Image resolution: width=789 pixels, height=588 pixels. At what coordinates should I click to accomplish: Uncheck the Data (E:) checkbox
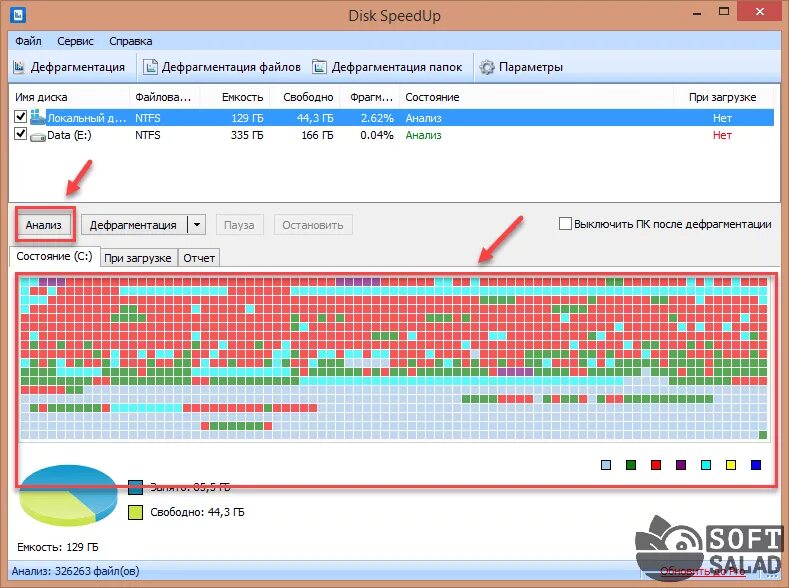[x=20, y=134]
